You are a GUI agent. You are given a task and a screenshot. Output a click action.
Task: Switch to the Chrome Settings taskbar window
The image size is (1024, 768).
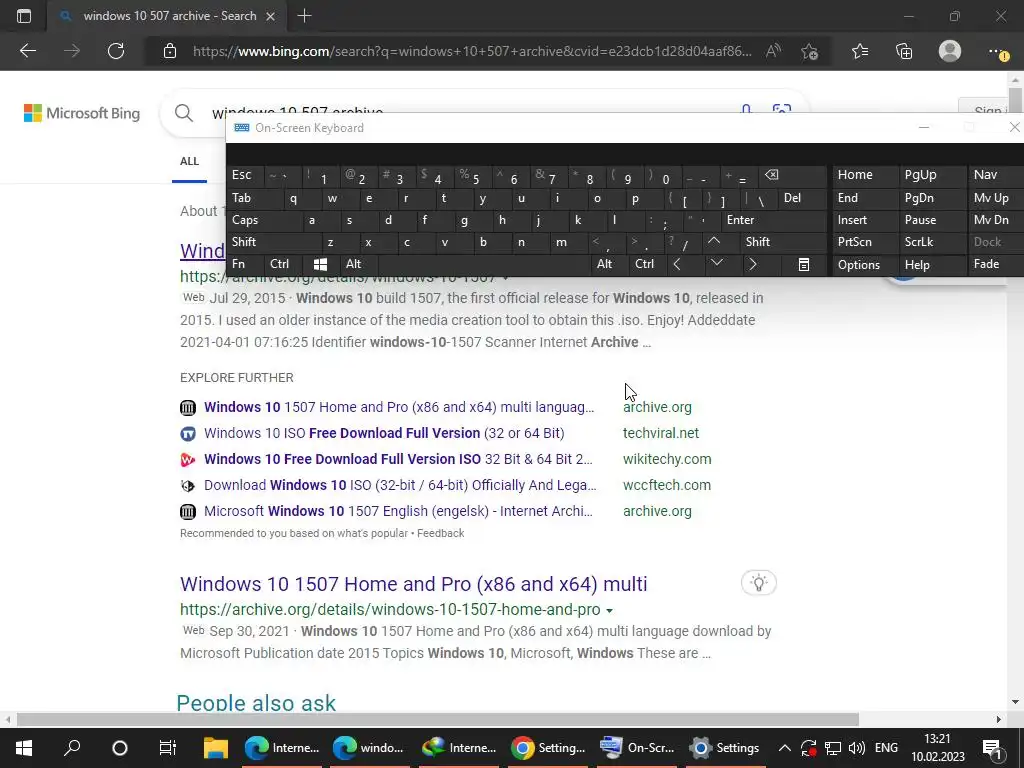549,748
